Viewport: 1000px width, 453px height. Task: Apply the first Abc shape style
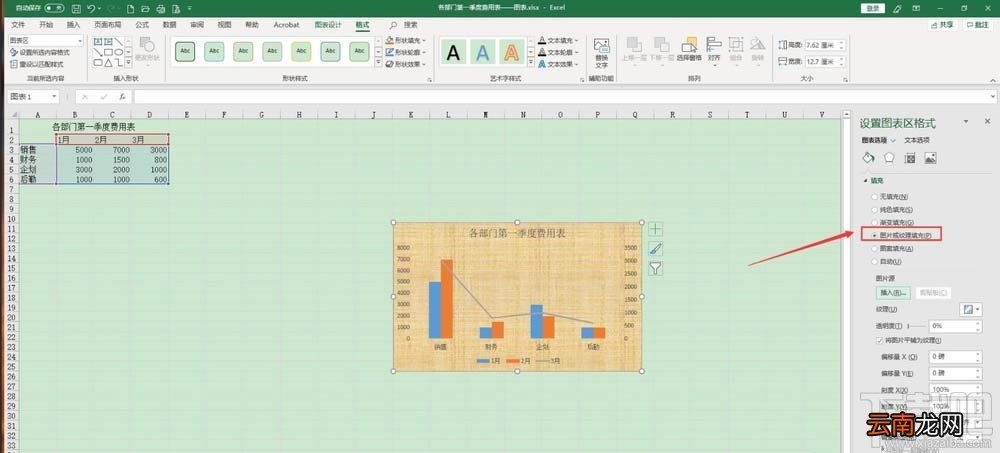185,52
